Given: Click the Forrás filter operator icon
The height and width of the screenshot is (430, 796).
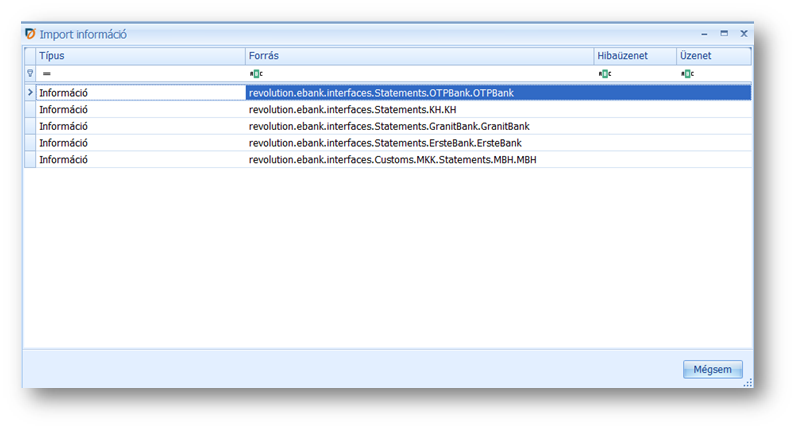Looking at the screenshot, I should tap(255, 74).
